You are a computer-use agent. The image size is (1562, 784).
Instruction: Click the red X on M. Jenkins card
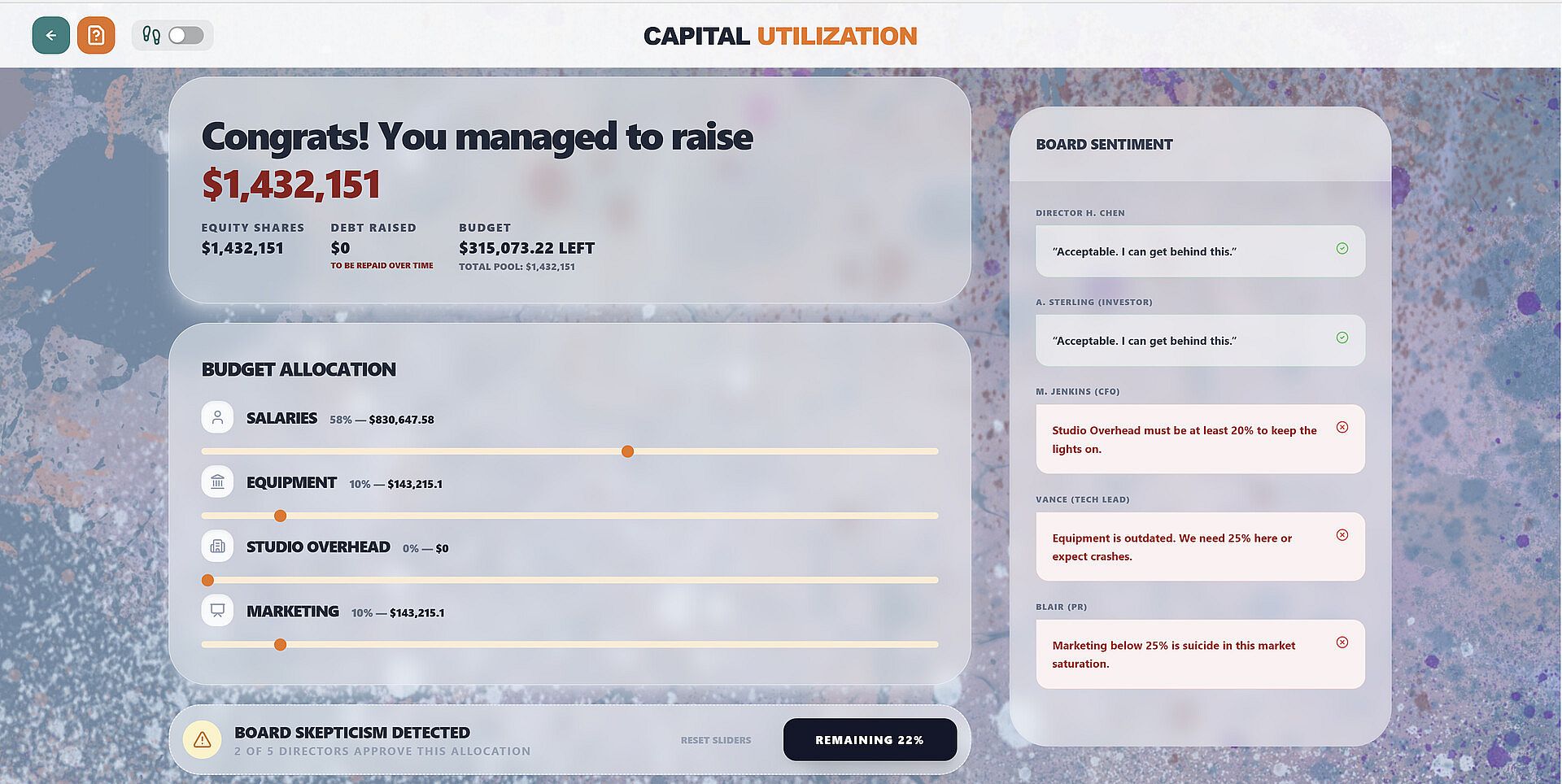1342,428
